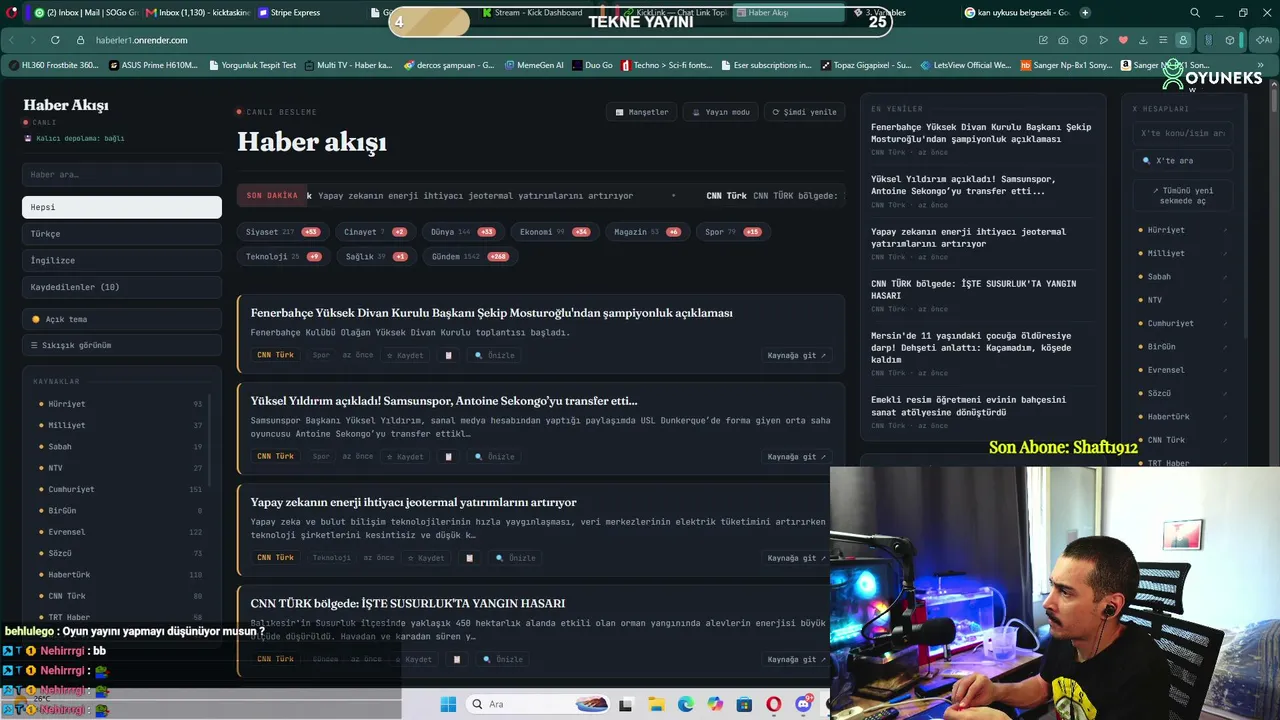Select Hürriyet in Kaynaklar source list
Screen dimensions: 1280x720
click(x=120, y=404)
